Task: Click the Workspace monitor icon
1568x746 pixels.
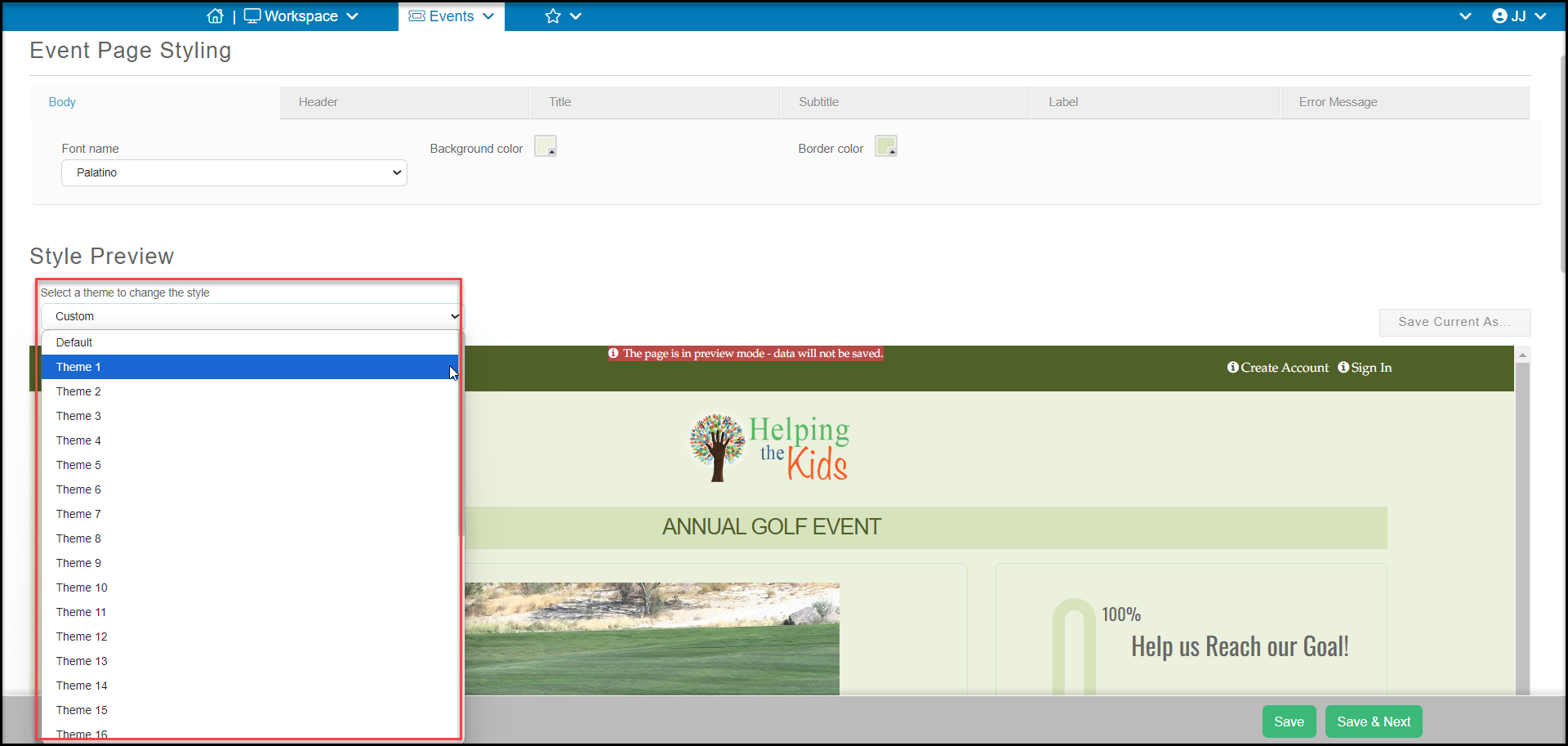Action: point(252,16)
